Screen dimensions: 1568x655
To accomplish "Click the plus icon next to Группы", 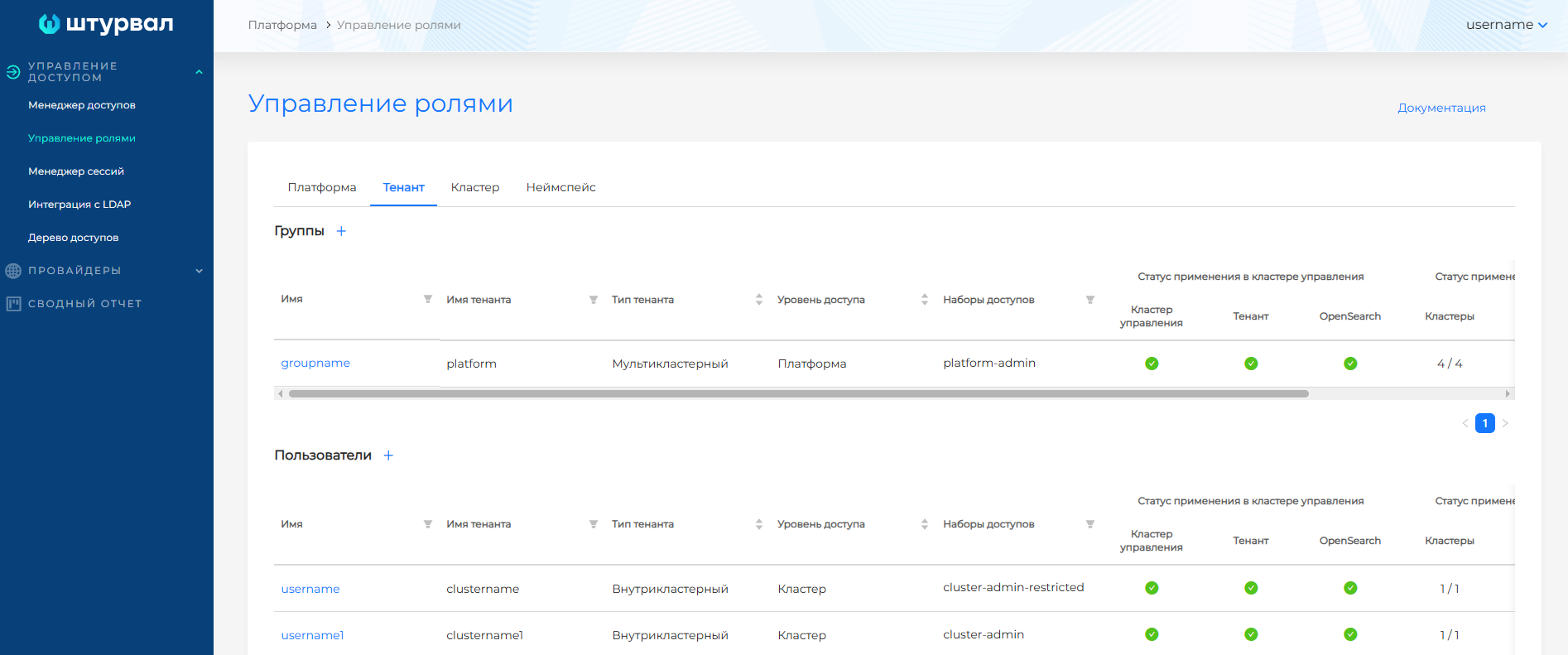I will 341,231.
